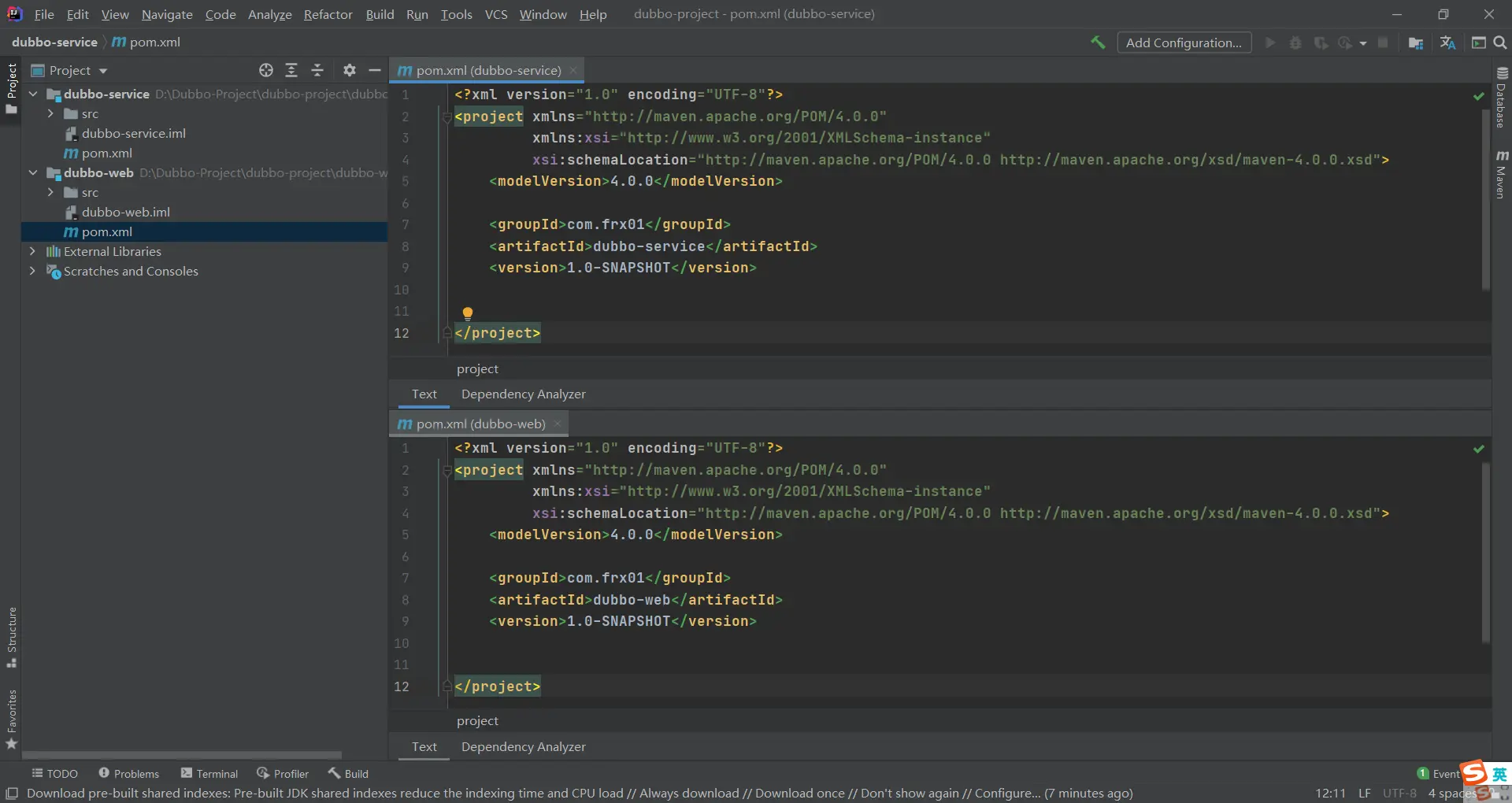Image resolution: width=1512 pixels, height=803 pixels.
Task: Close the pom.xml (dubbo-service) tab
Action: 573,70
